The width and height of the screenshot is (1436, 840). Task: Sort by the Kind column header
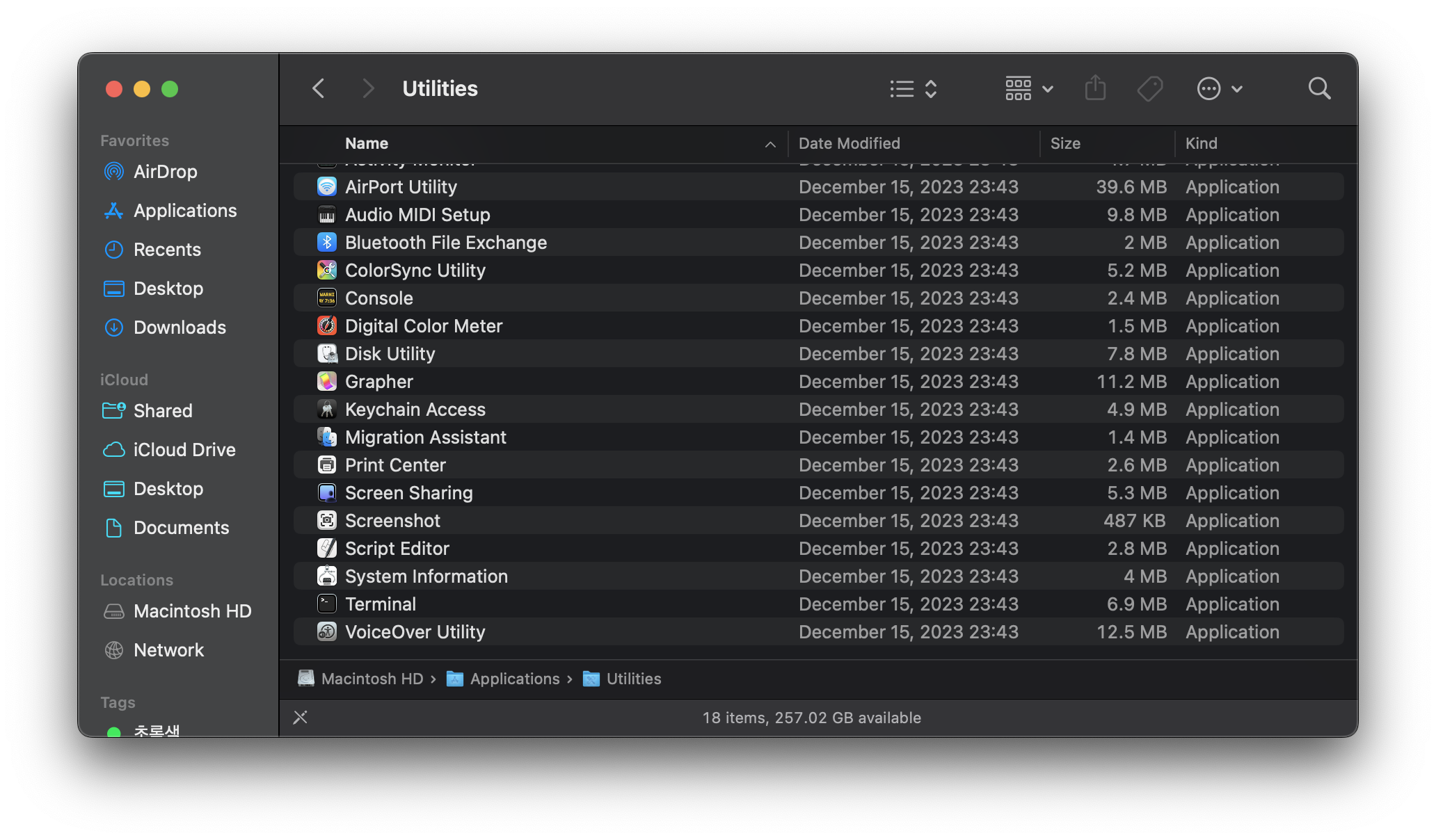point(1201,143)
